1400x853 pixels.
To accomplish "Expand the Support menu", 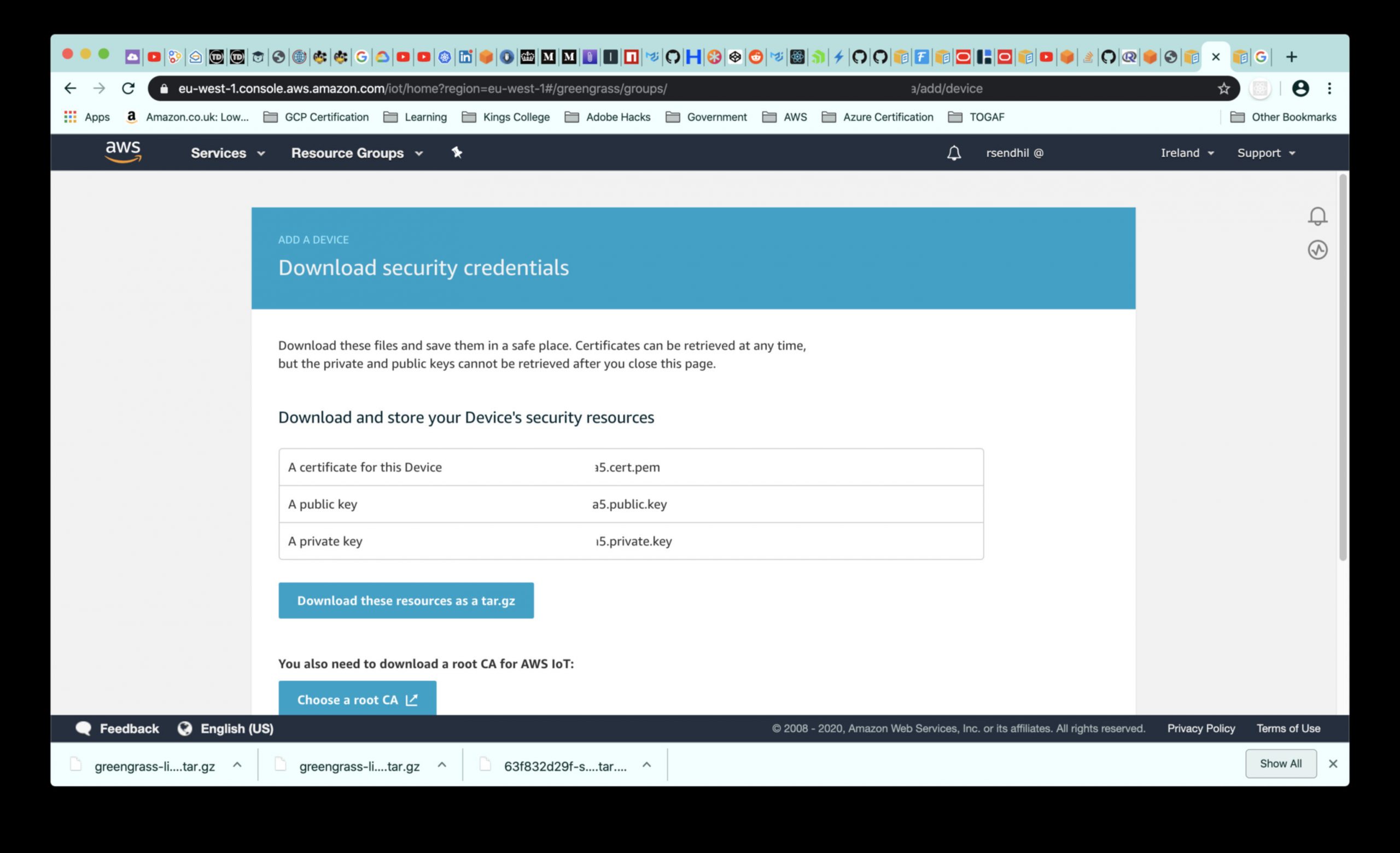I will [1266, 153].
